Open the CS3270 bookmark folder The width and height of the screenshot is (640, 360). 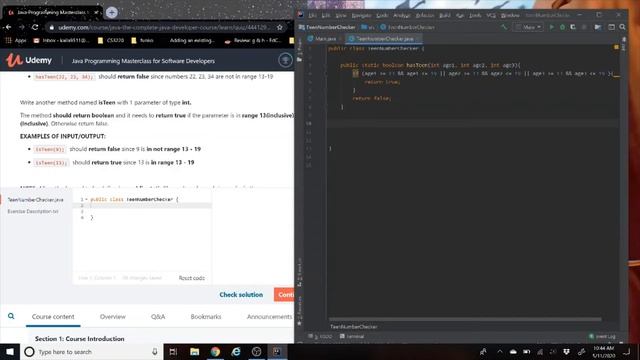[111, 40]
